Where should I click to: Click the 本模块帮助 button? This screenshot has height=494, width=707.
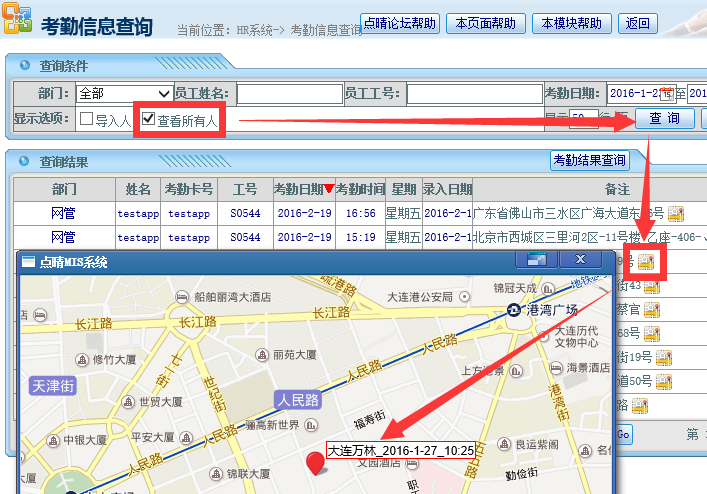click(572, 23)
